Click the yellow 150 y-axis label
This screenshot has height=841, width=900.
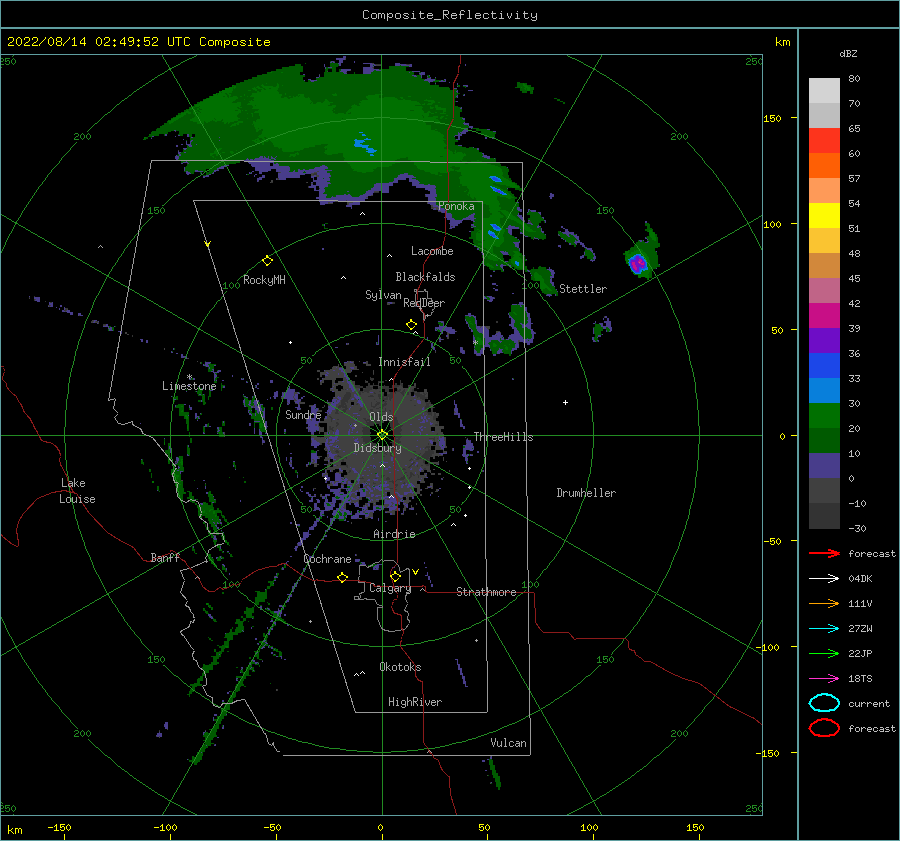pos(772,119)
